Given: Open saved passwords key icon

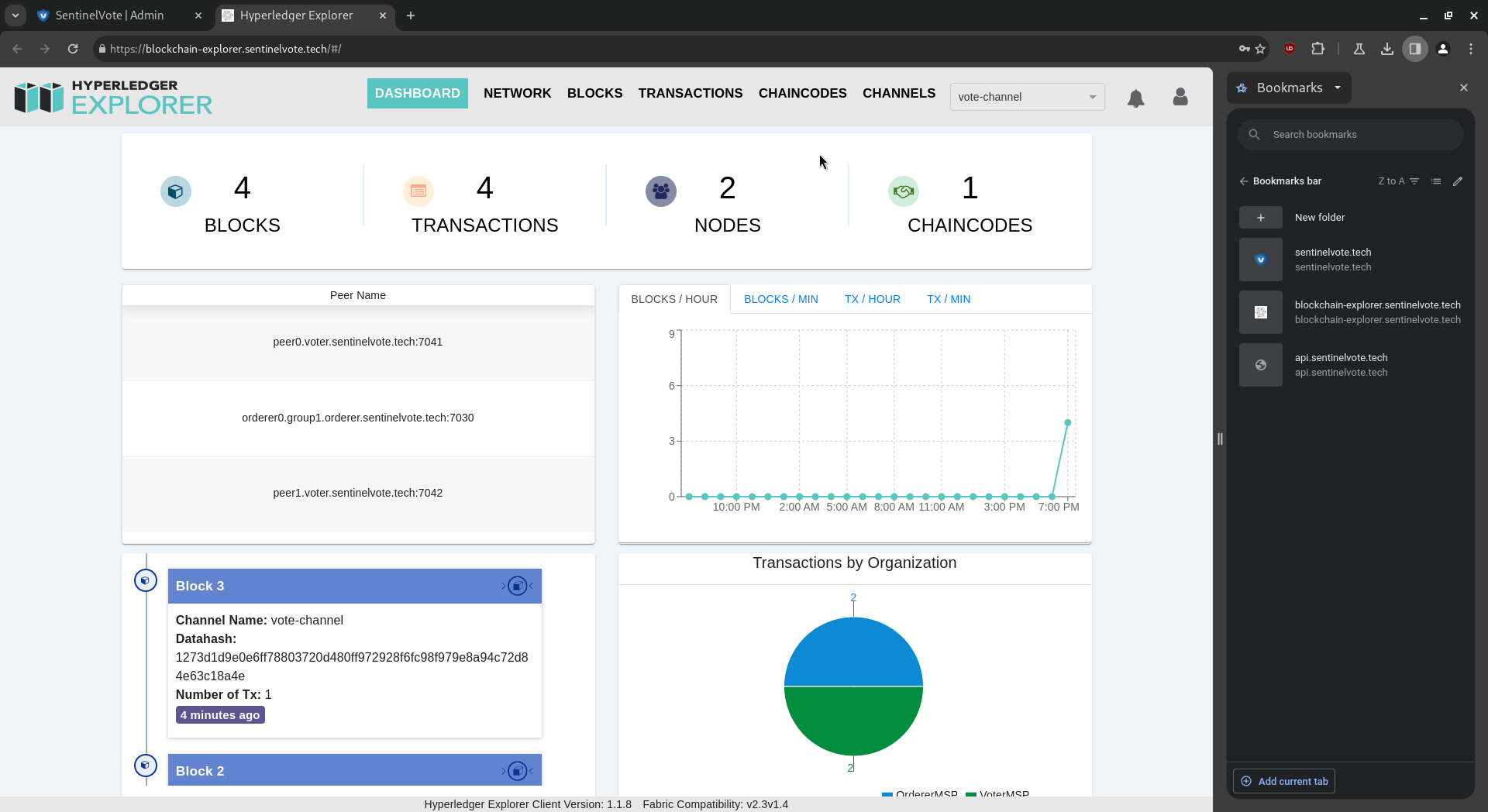Looking at the screenshot, I should 1244,49.
